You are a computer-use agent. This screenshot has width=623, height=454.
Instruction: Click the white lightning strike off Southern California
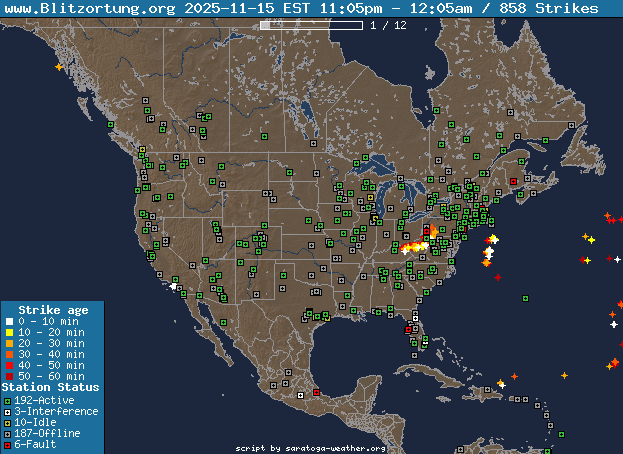click(x=174, y=287)
